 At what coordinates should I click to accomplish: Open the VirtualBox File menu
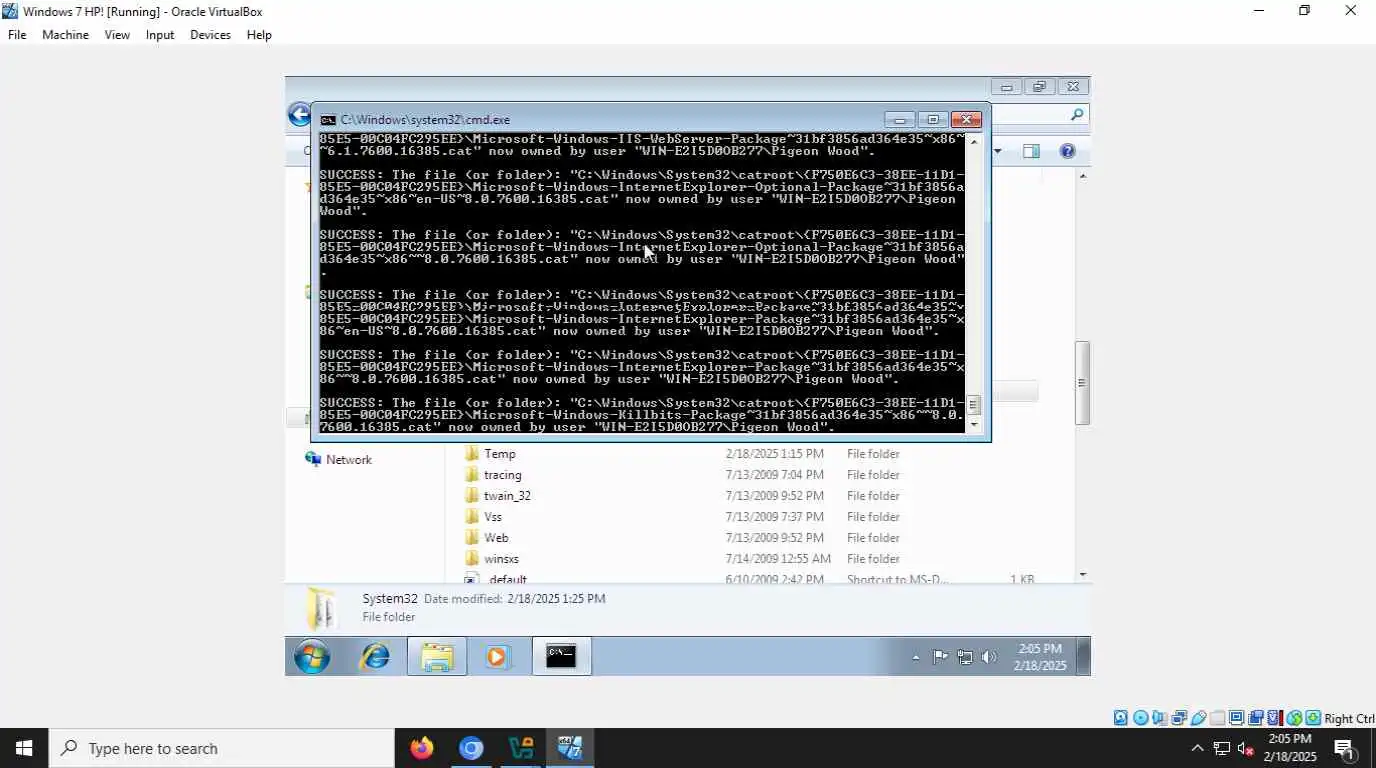click(x=17, y=35)
